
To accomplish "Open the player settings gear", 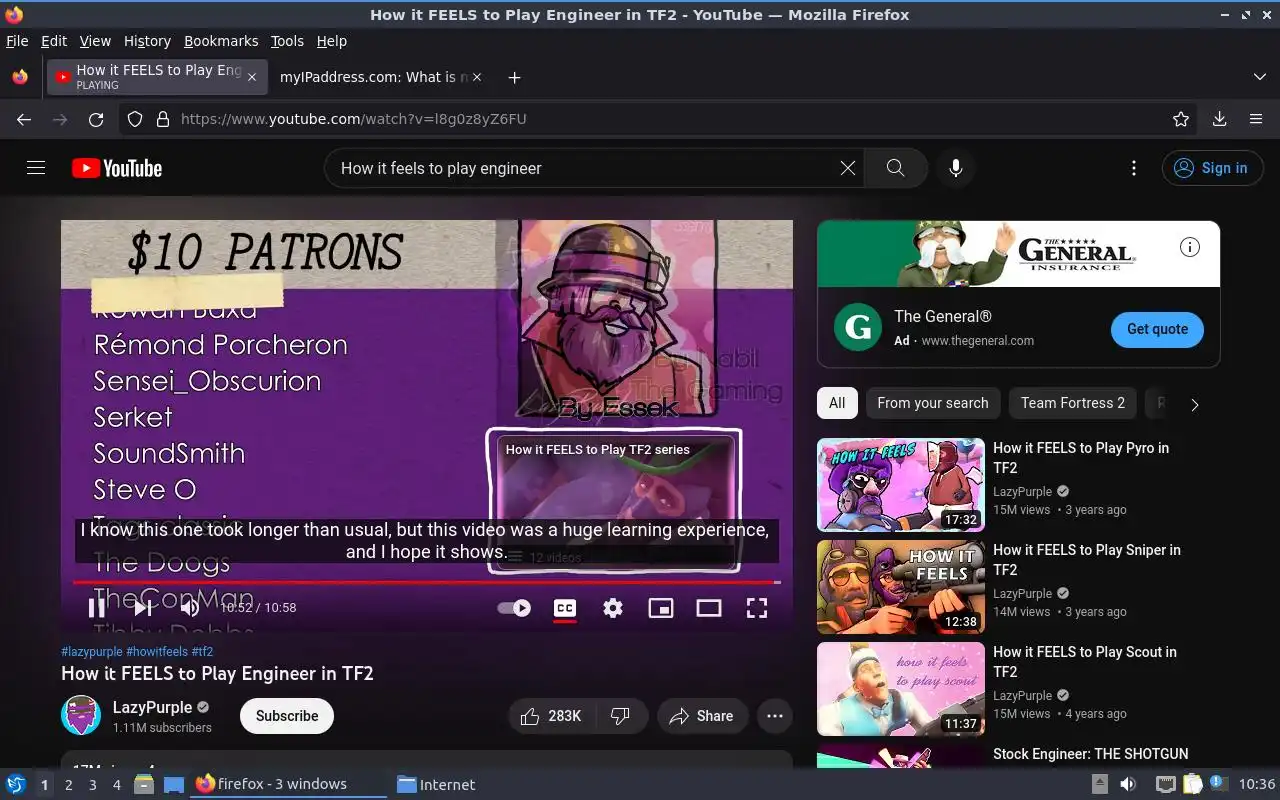I will 613,607.
